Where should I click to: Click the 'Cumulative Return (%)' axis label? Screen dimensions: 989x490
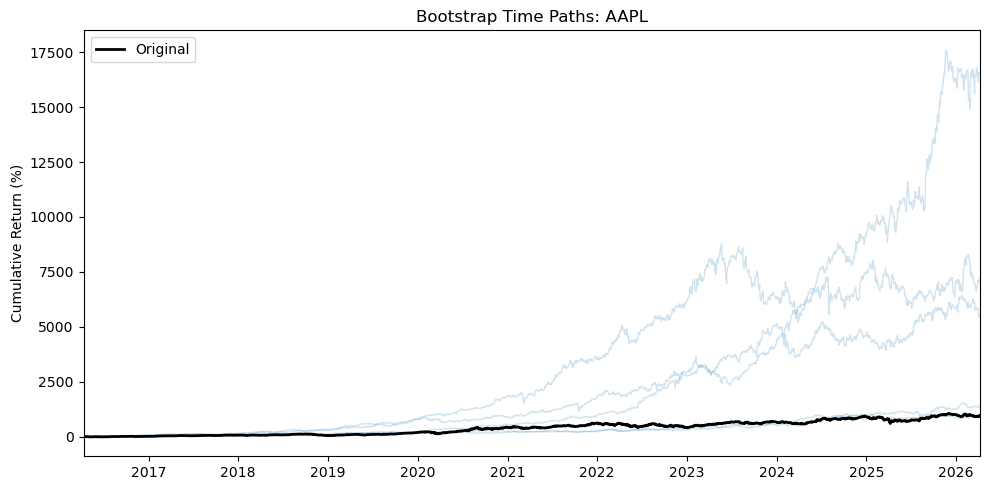(17, 243)
